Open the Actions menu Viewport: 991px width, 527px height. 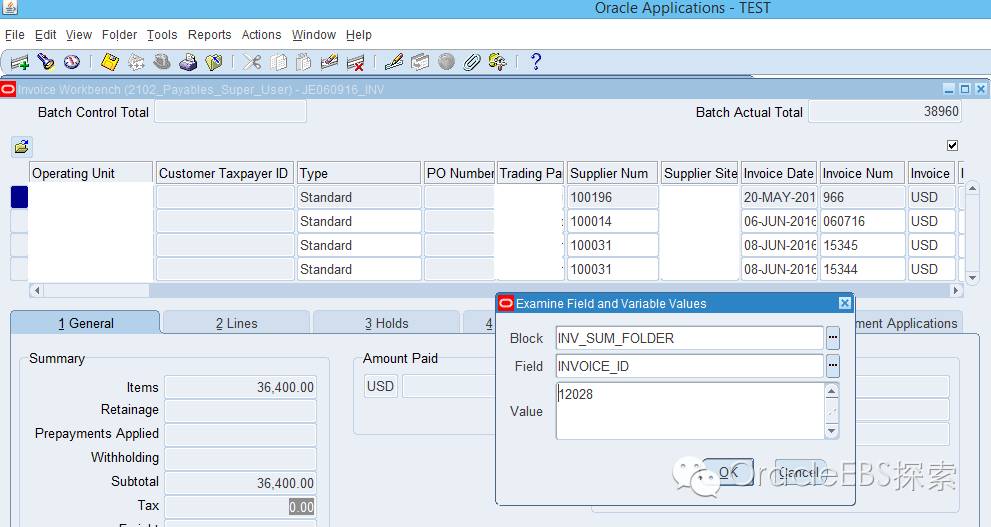point(261,35)
